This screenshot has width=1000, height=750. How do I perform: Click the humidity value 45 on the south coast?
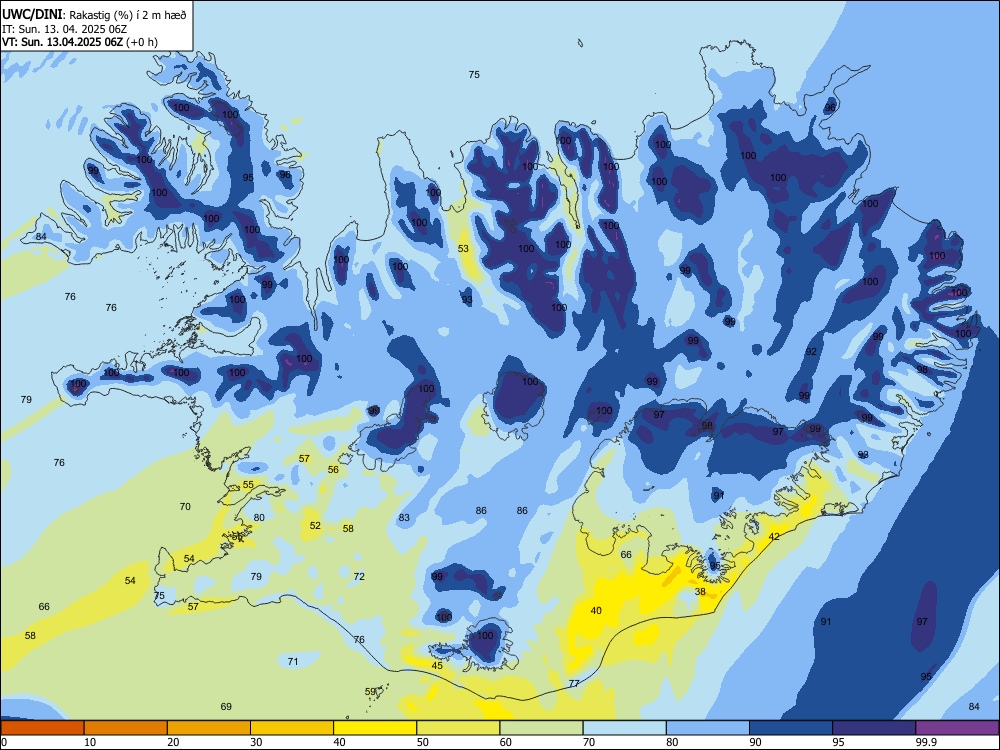point(437,666)
